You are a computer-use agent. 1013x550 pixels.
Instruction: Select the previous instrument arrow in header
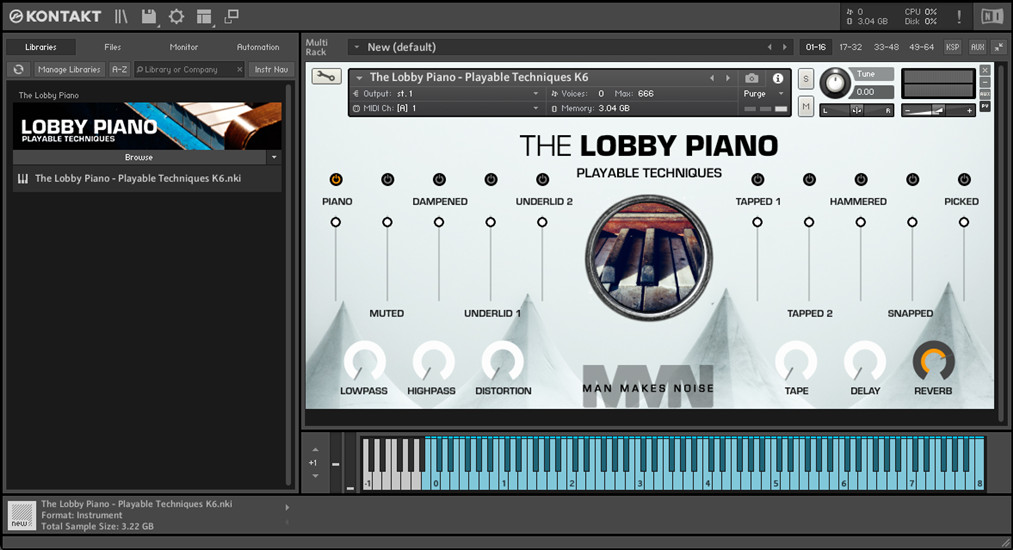pos(712,78)
